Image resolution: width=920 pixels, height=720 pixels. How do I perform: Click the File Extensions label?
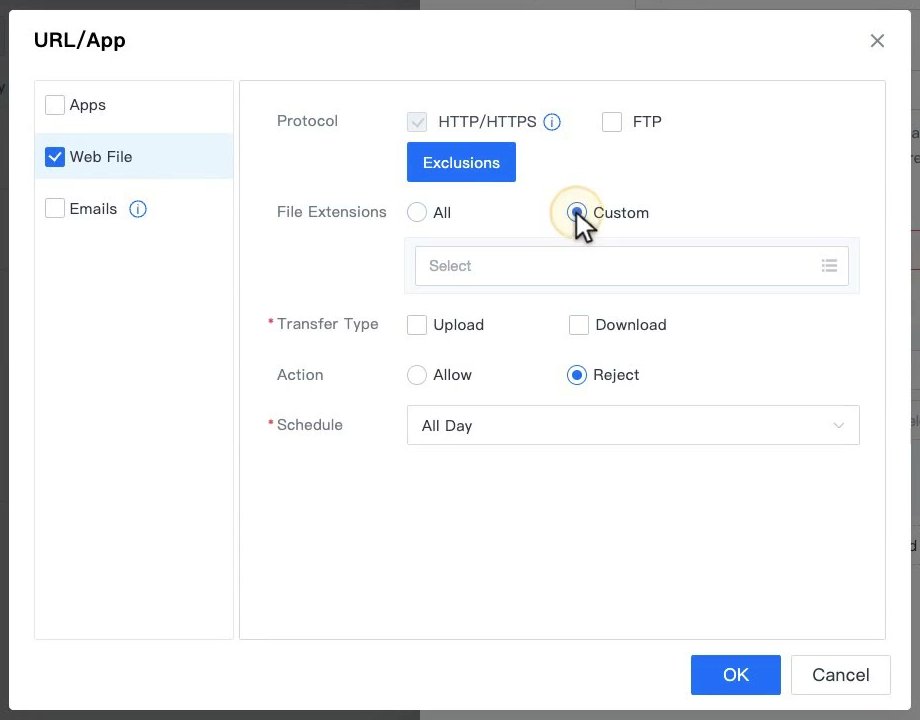[x=332, y=212]
